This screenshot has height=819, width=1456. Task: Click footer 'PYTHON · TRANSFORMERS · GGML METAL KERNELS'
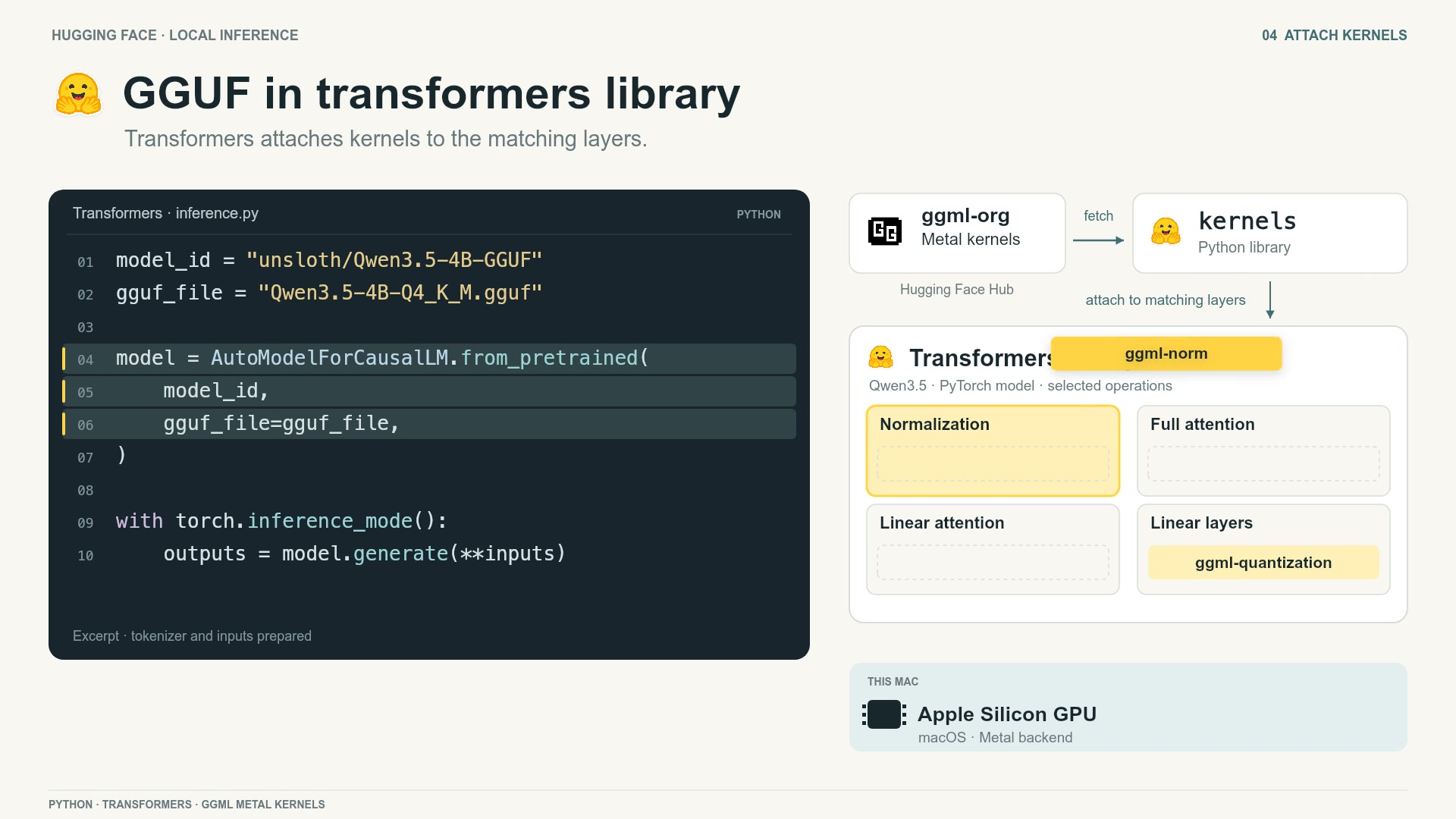pos(187,805)
